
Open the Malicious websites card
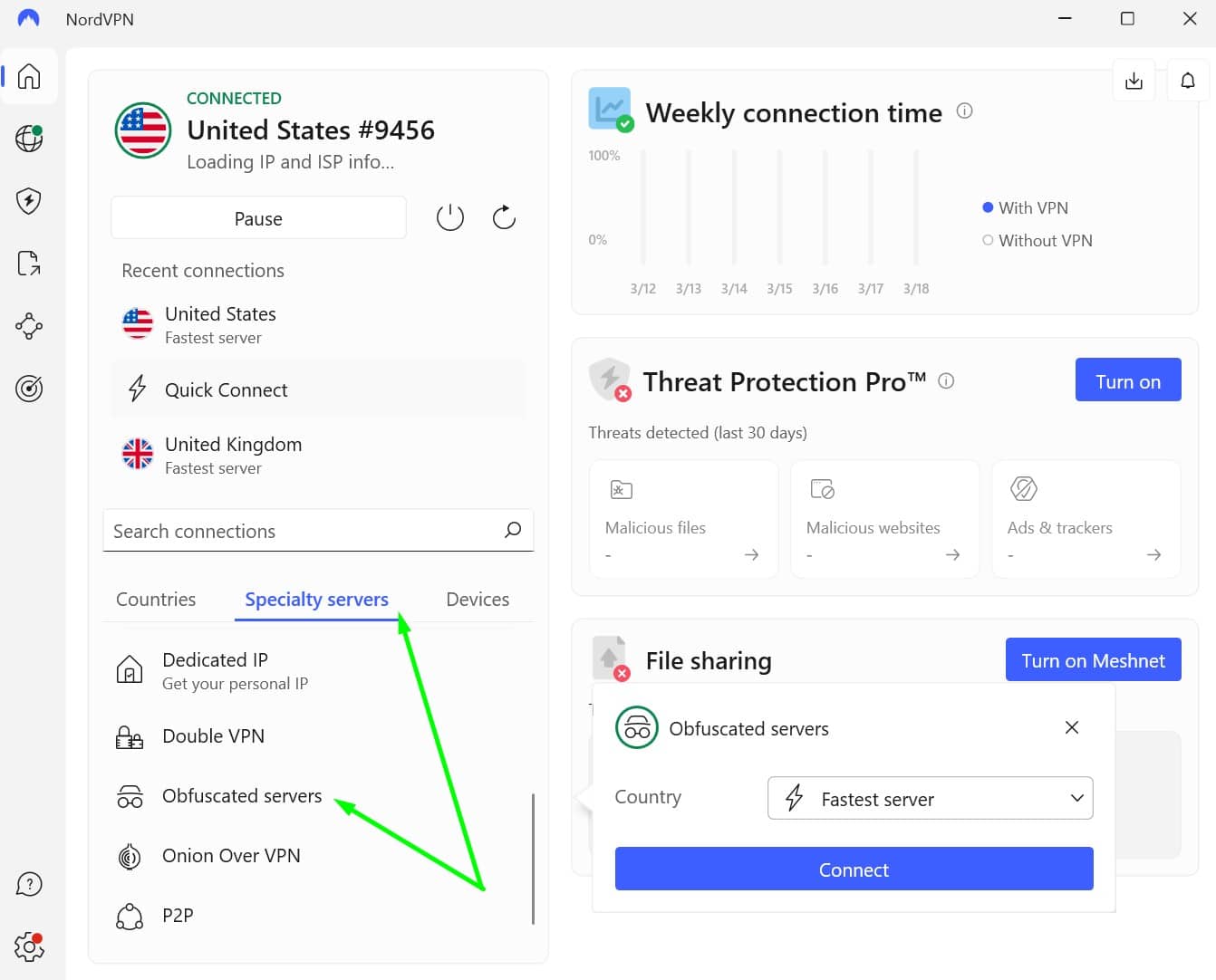point(885,519)
